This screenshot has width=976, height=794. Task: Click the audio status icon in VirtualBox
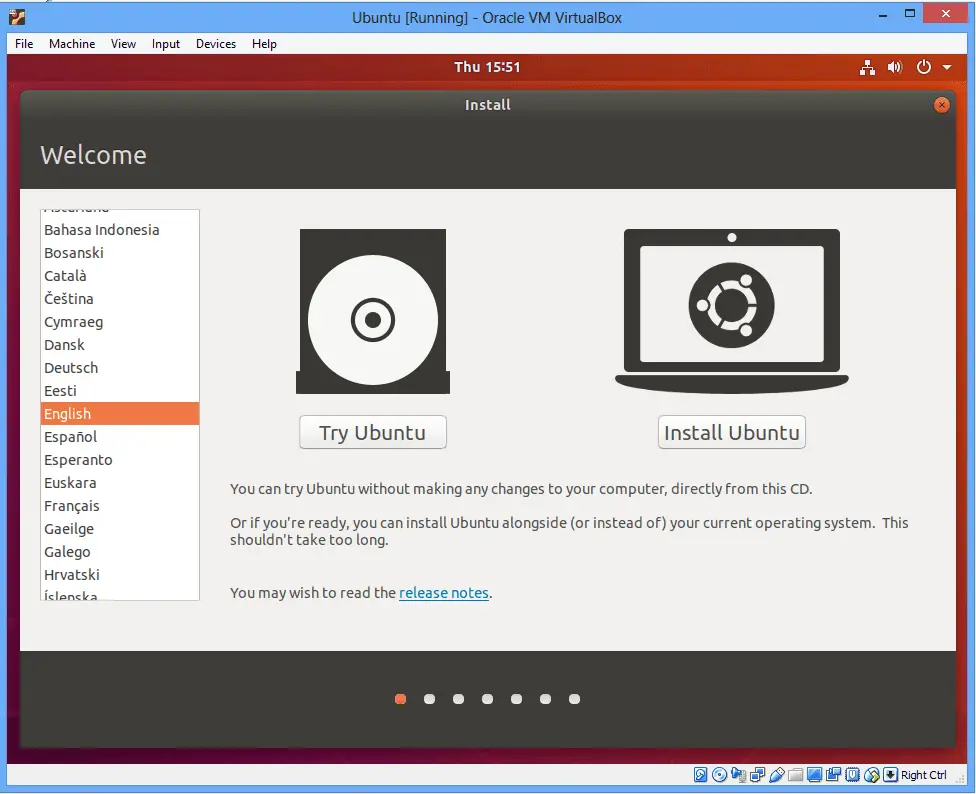click(x=738, y=775)
